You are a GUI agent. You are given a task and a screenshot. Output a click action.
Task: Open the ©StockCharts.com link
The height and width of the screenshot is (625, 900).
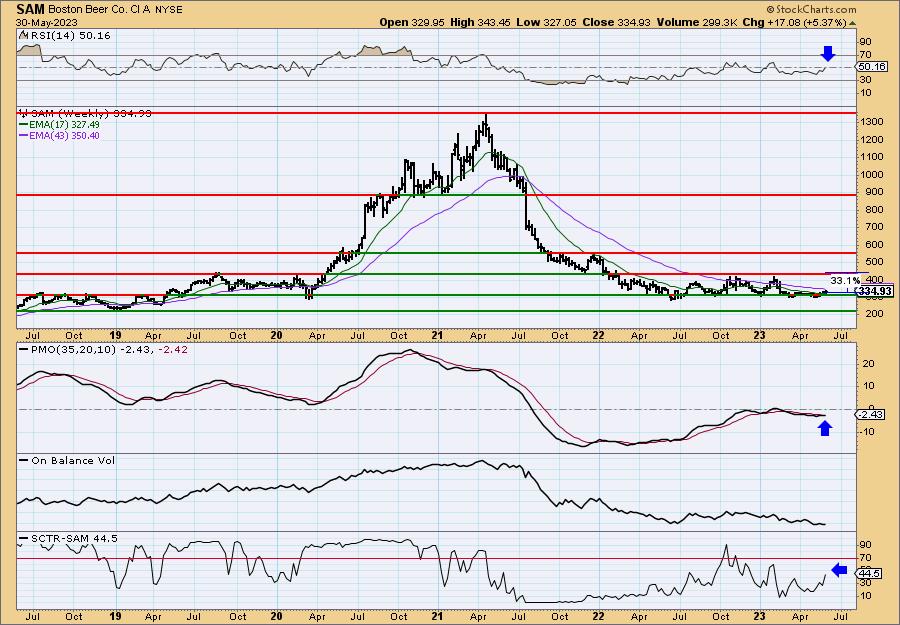(811, 9)
